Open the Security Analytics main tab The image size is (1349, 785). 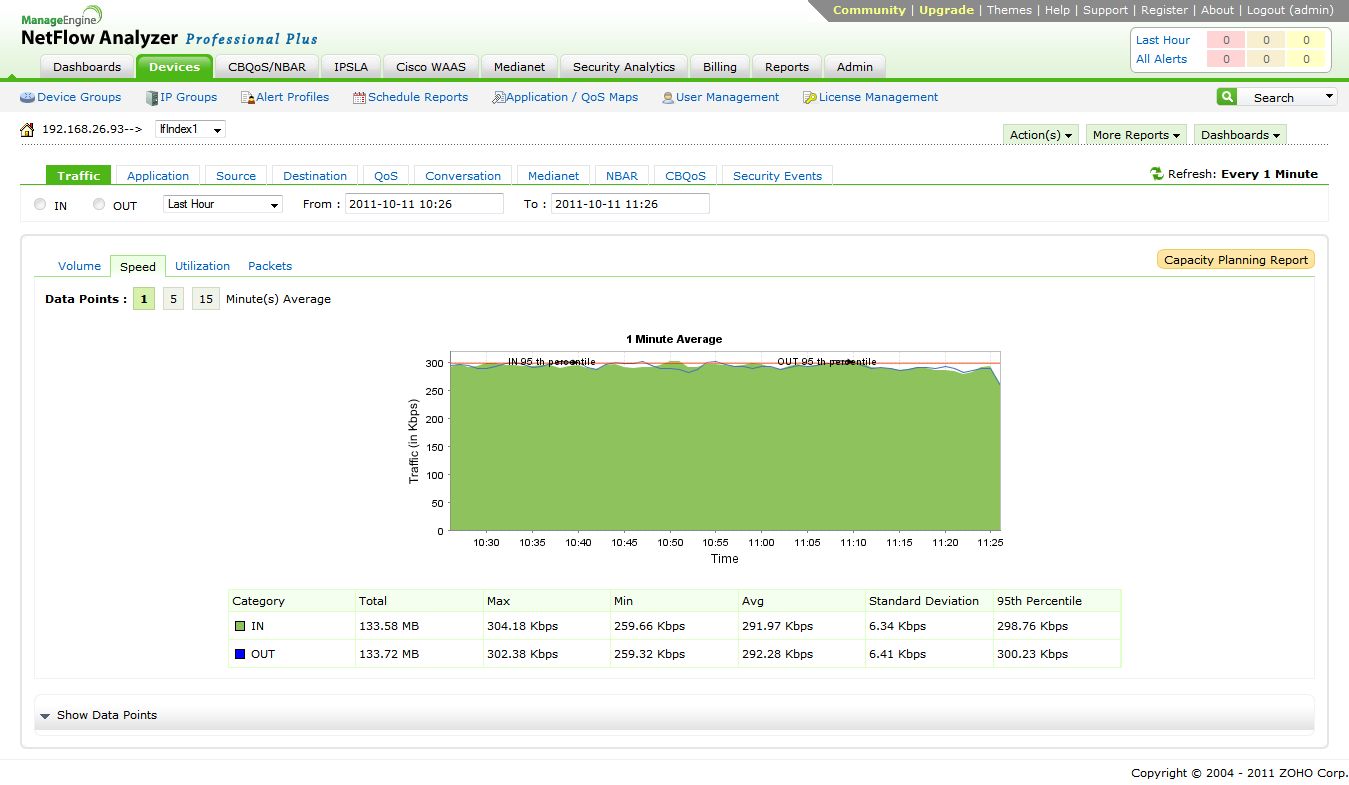(x=624, y=67)
